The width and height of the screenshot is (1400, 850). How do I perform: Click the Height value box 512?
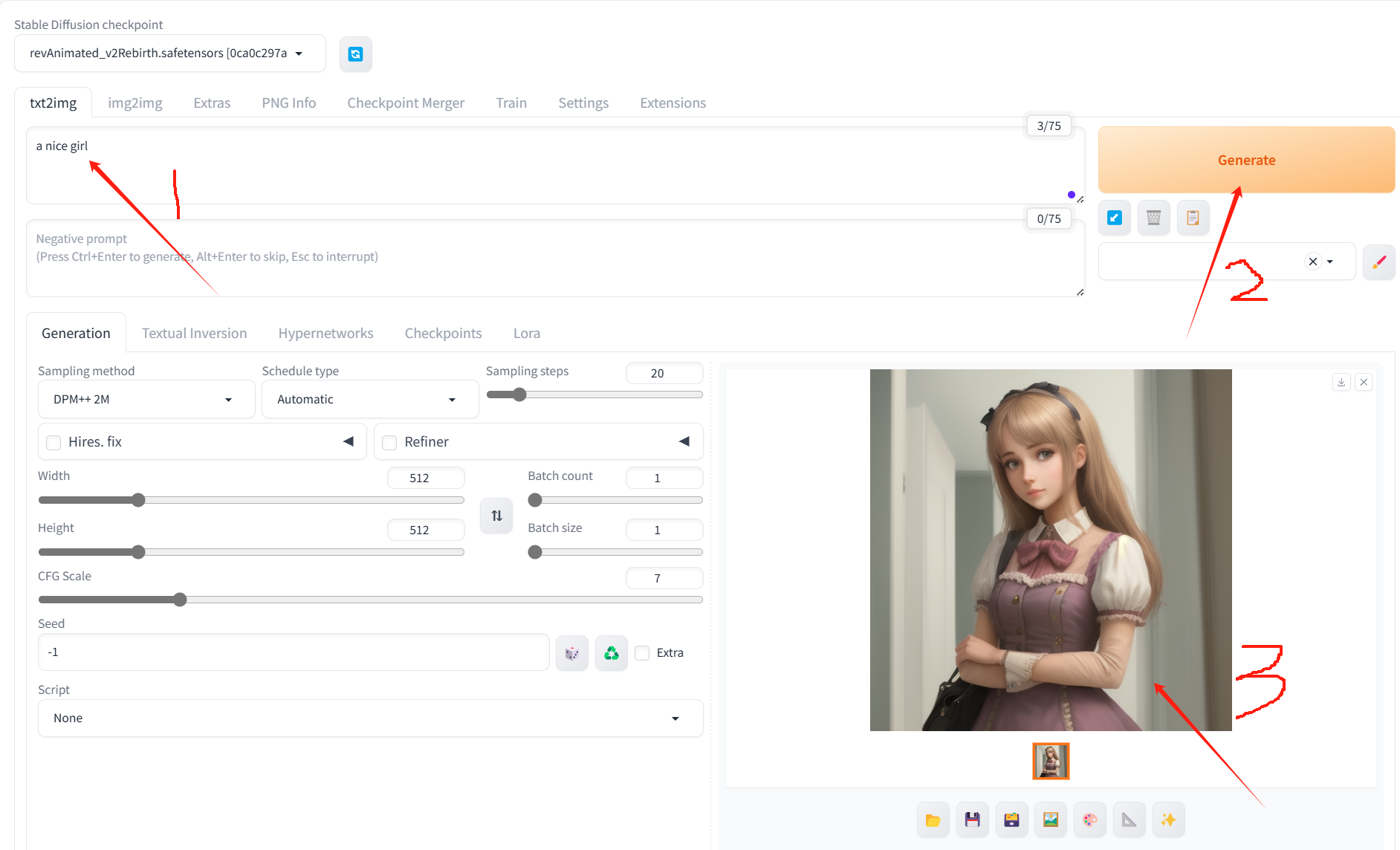tap(426, 530)
